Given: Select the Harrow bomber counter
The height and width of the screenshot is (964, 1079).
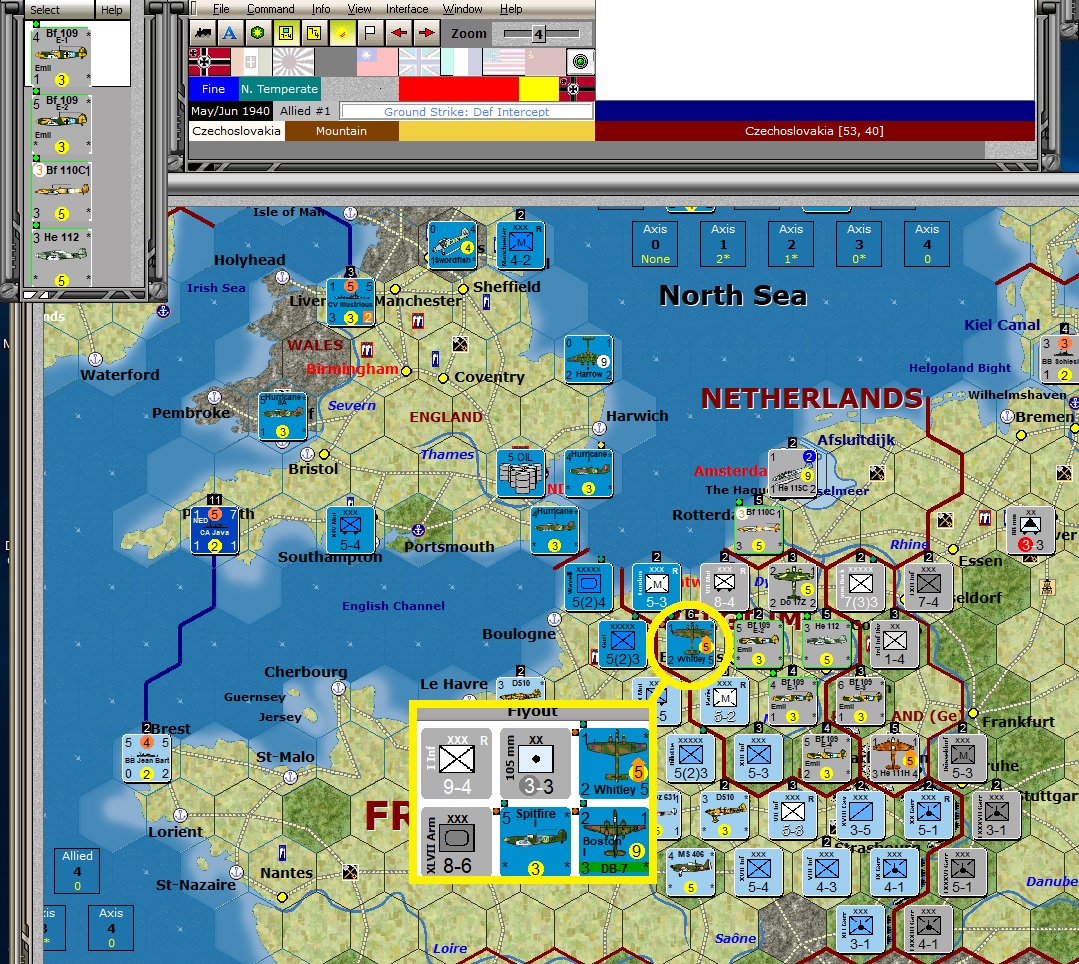Looking at the screenshot, I should pos(588,359).
